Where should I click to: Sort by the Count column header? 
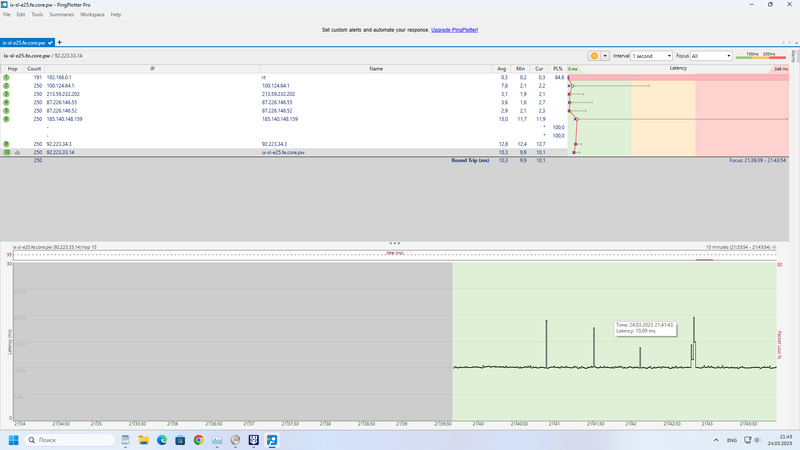coord(34,69)
